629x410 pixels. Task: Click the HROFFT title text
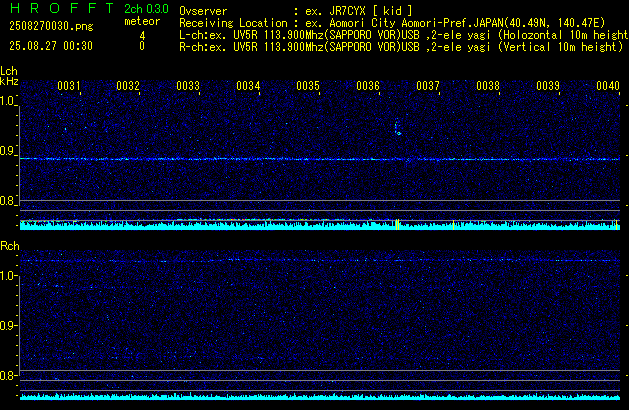pyautogui.click(x=62, y=8)
